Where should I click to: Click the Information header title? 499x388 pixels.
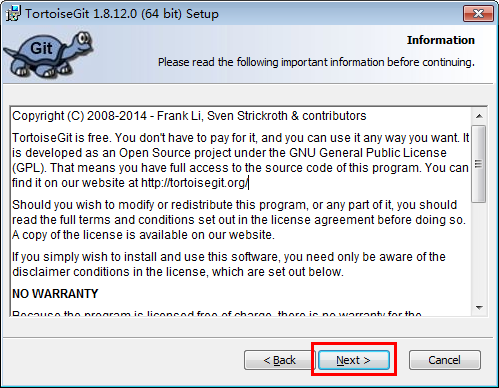[x=440, y=40]
